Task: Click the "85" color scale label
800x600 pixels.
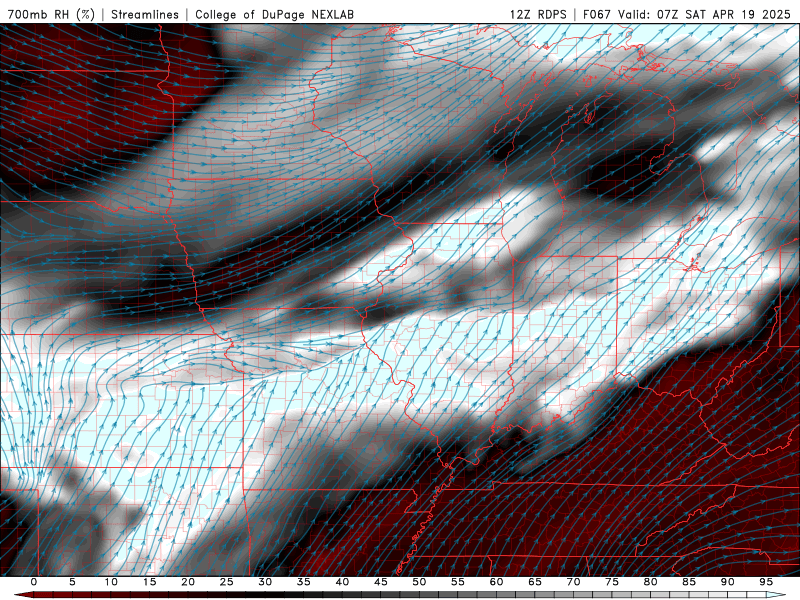Action: pos(689,582)
